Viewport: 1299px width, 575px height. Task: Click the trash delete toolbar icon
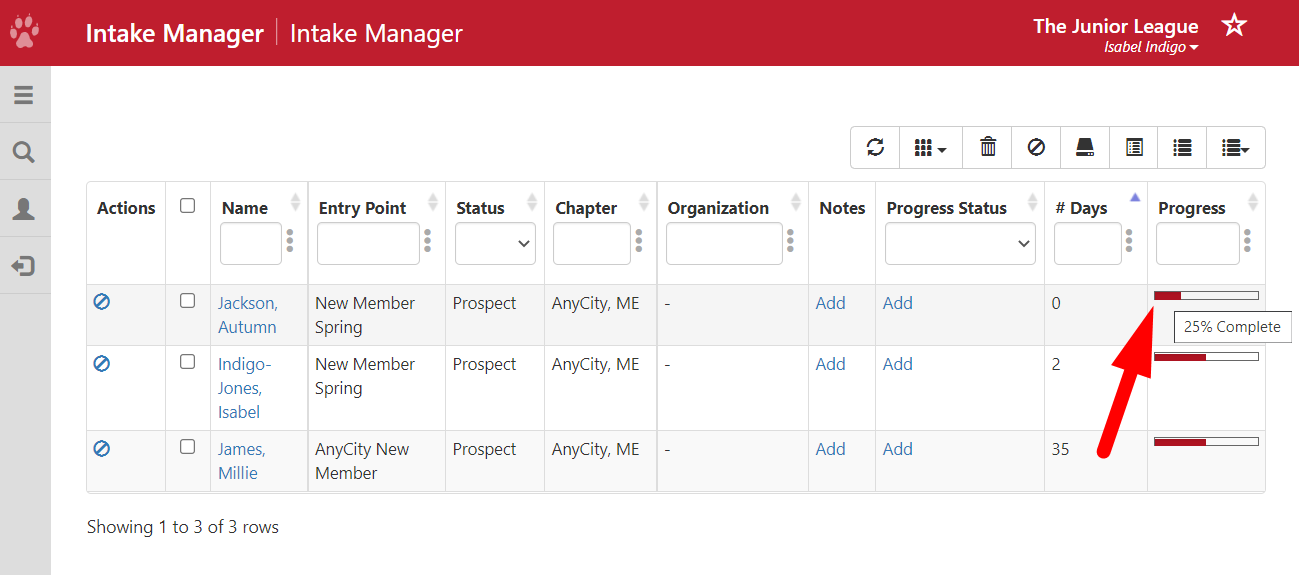click(988, 147)
